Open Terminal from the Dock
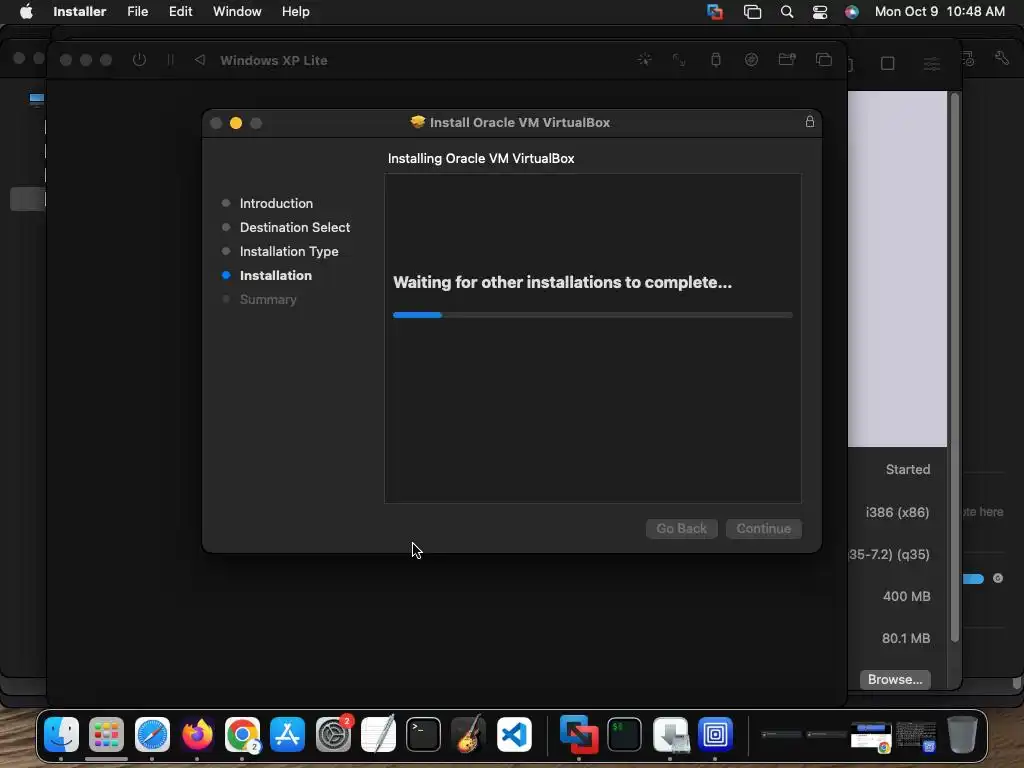 point(423,735)
